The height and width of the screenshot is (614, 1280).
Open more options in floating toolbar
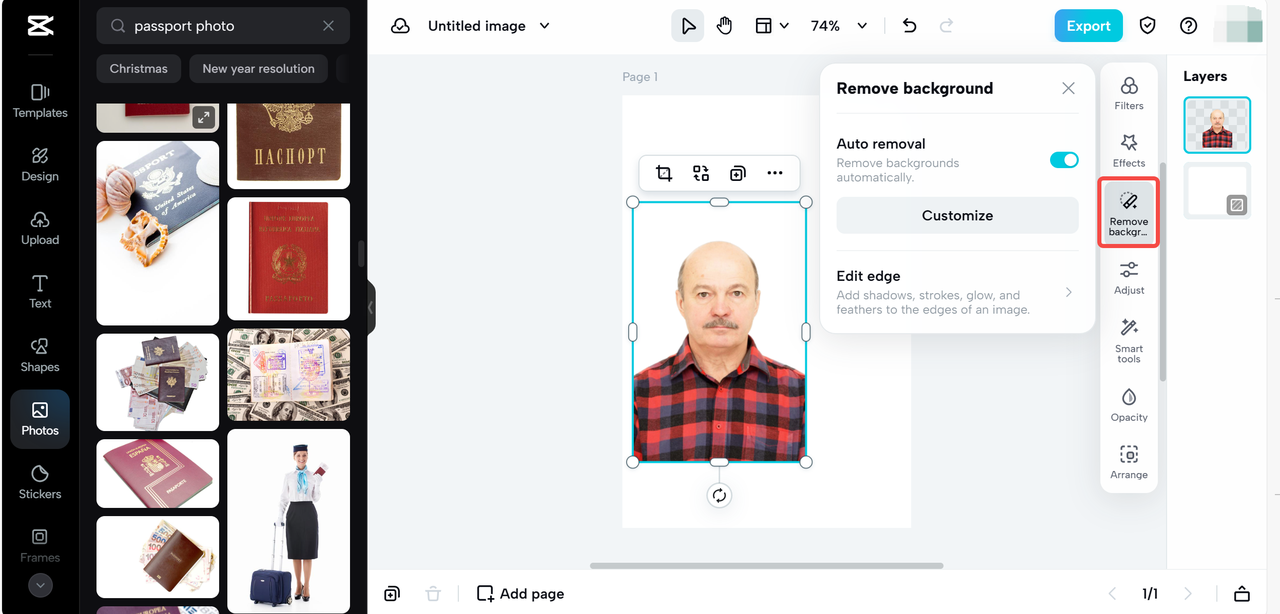point(775,173)
